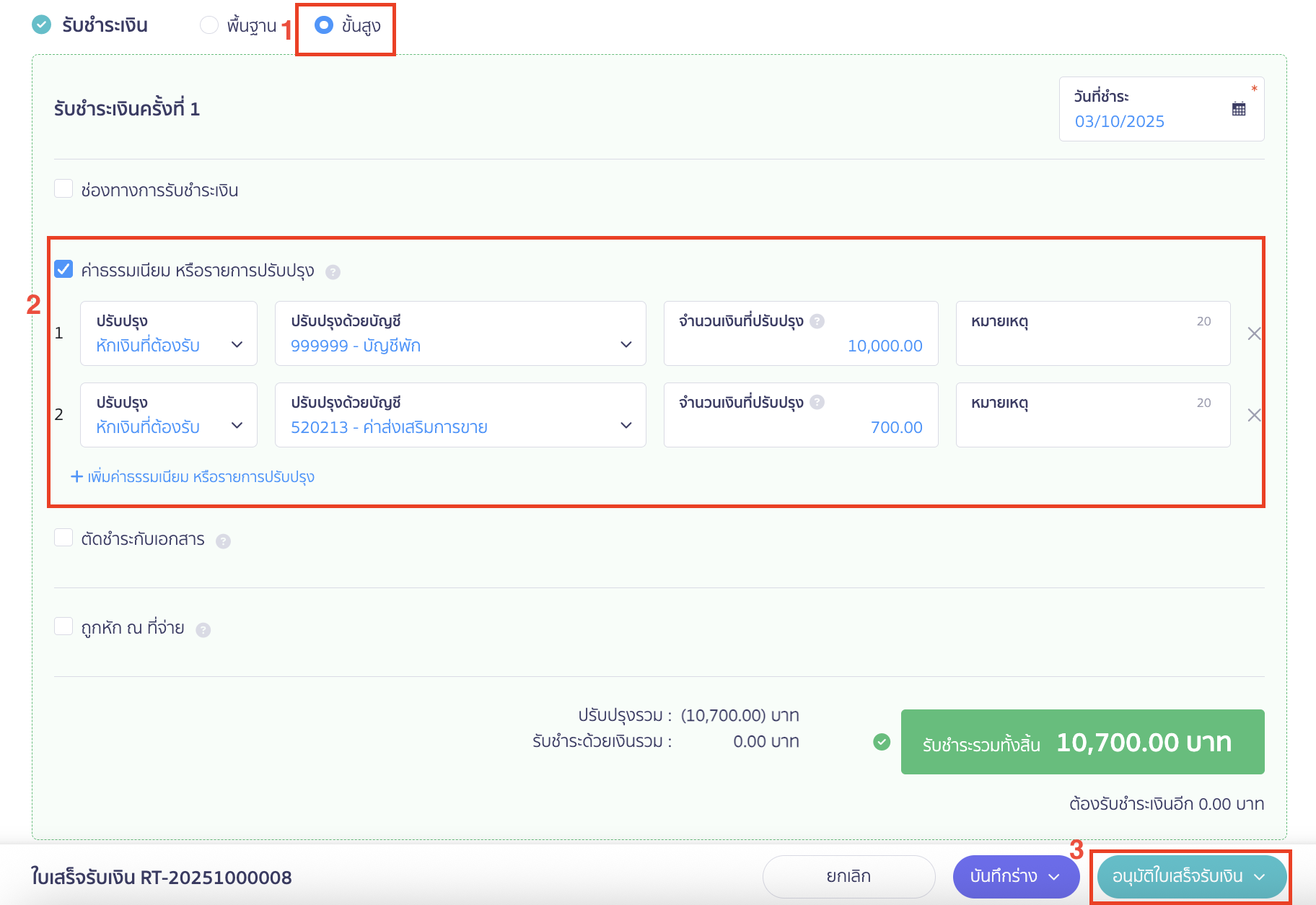Remove adjustment row 2 with X icon
This screenshot has width=1316, height=905.
pos(1254,415)
